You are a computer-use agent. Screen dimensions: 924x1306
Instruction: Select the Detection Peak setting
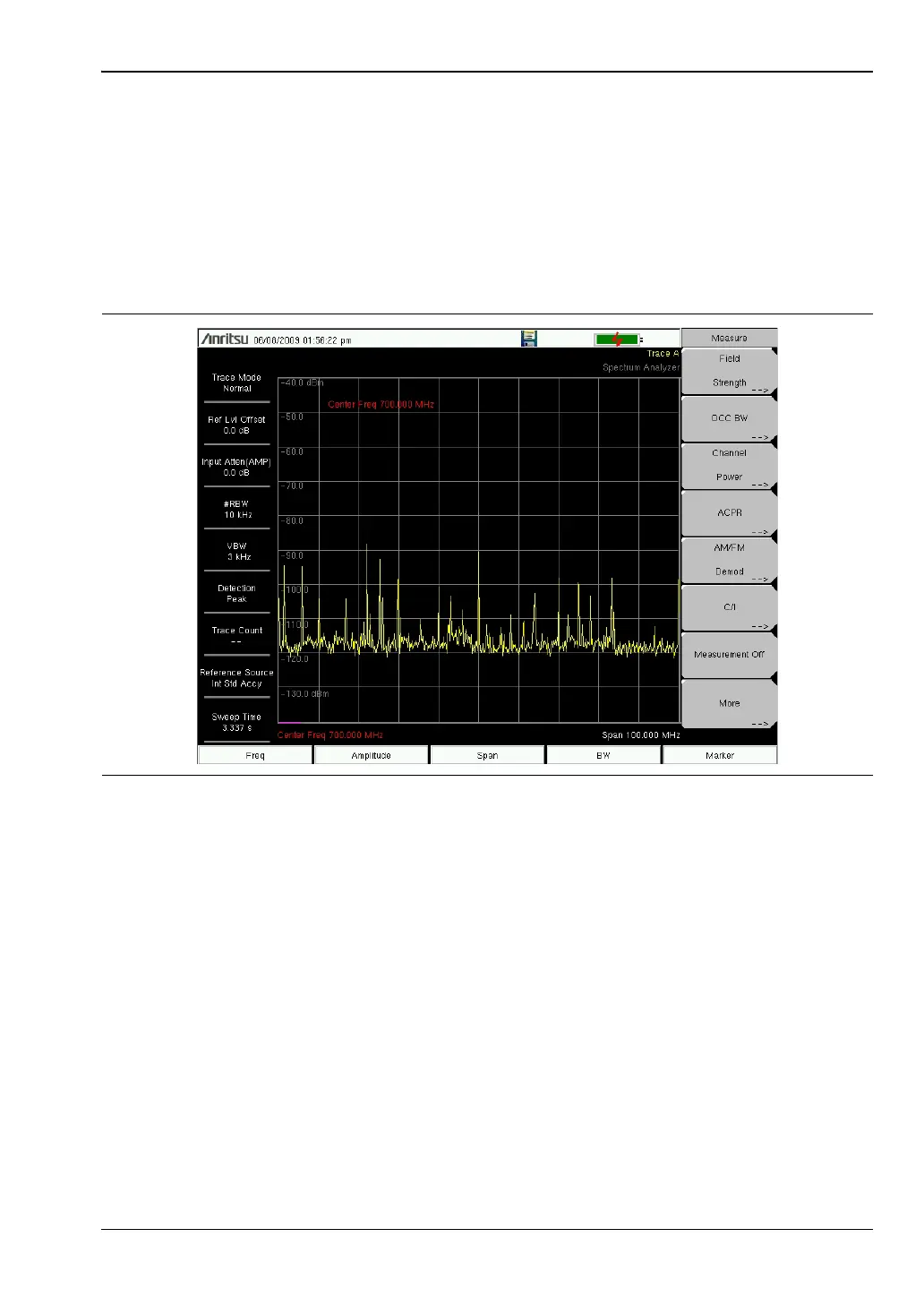click(x=236, y=594)
